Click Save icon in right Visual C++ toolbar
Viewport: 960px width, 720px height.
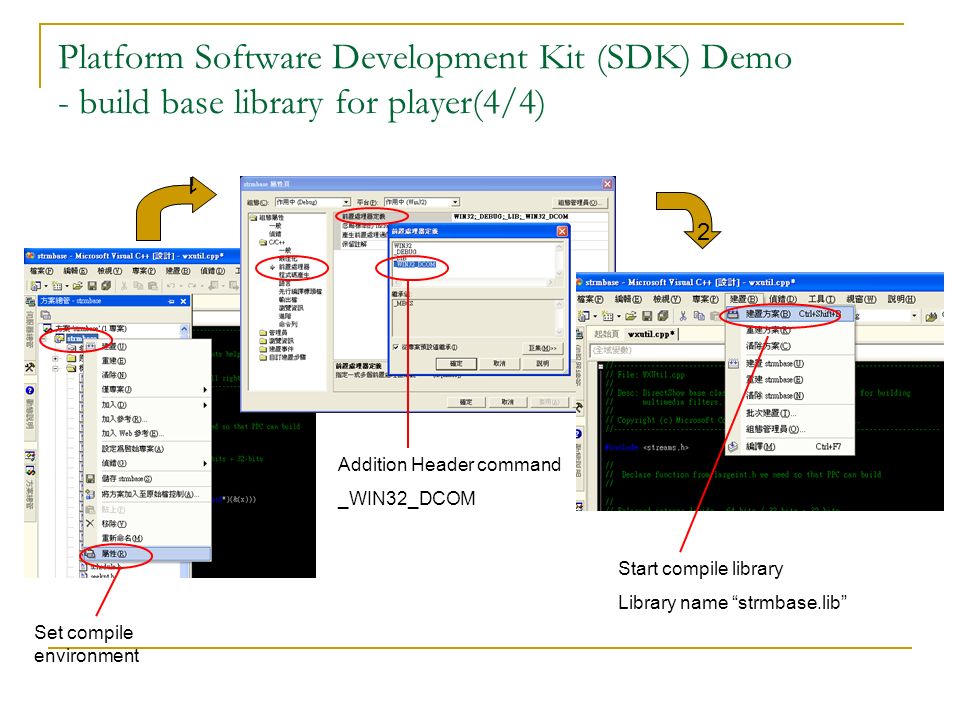[x=647, y=316]
